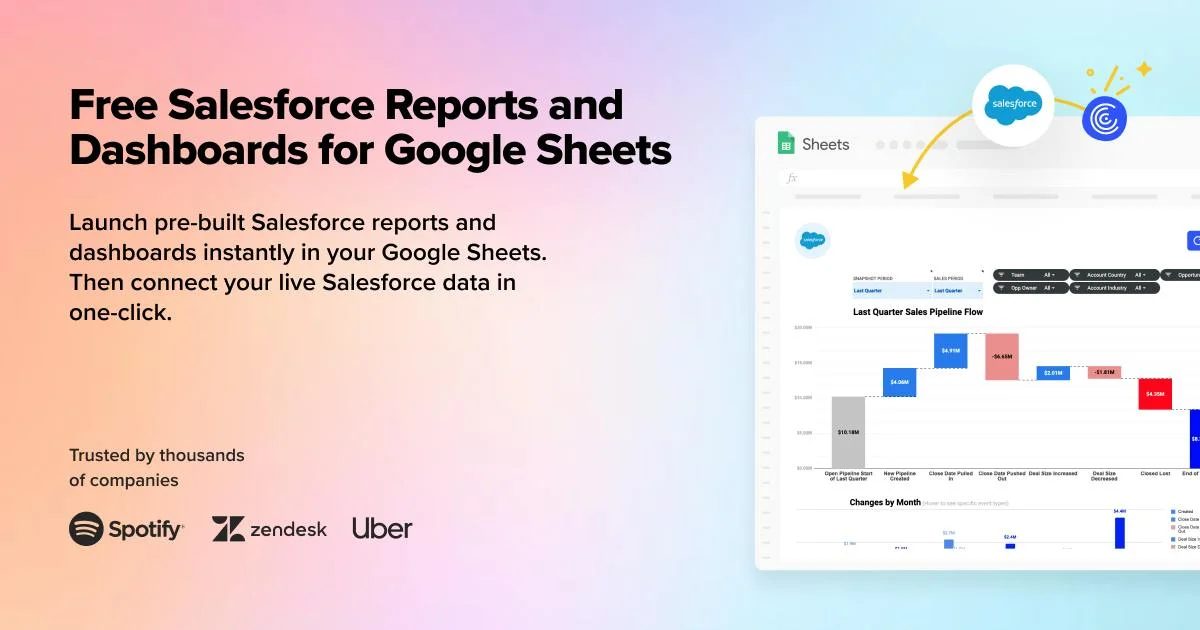Open the Snapshot Period Last Quarter dropdown
The image size is (1200, 630).
(892, 291)
